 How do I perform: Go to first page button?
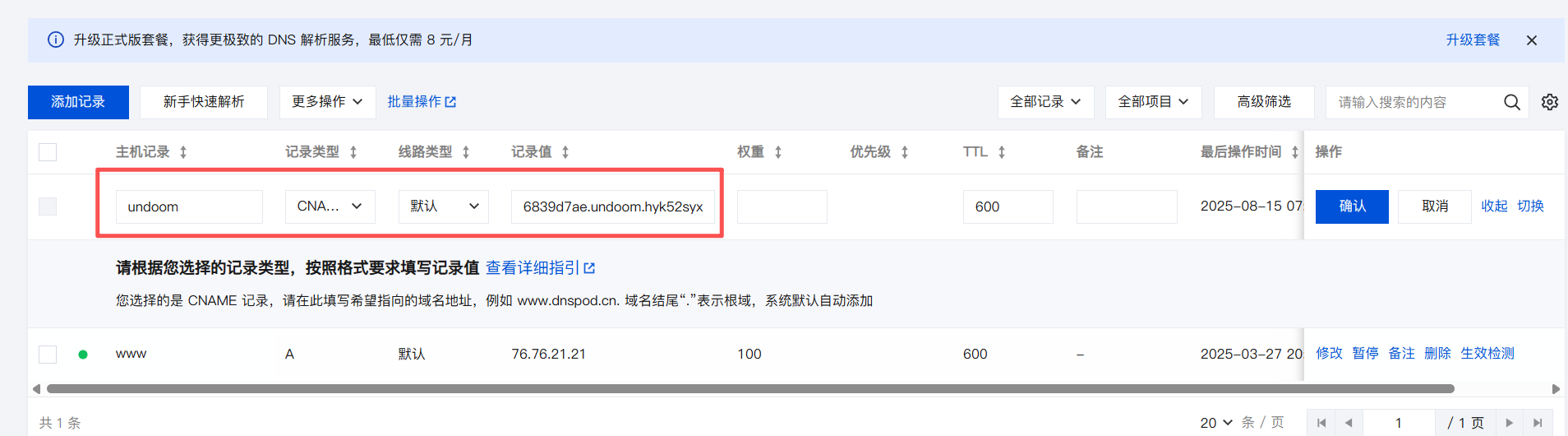pos(1321,423)
